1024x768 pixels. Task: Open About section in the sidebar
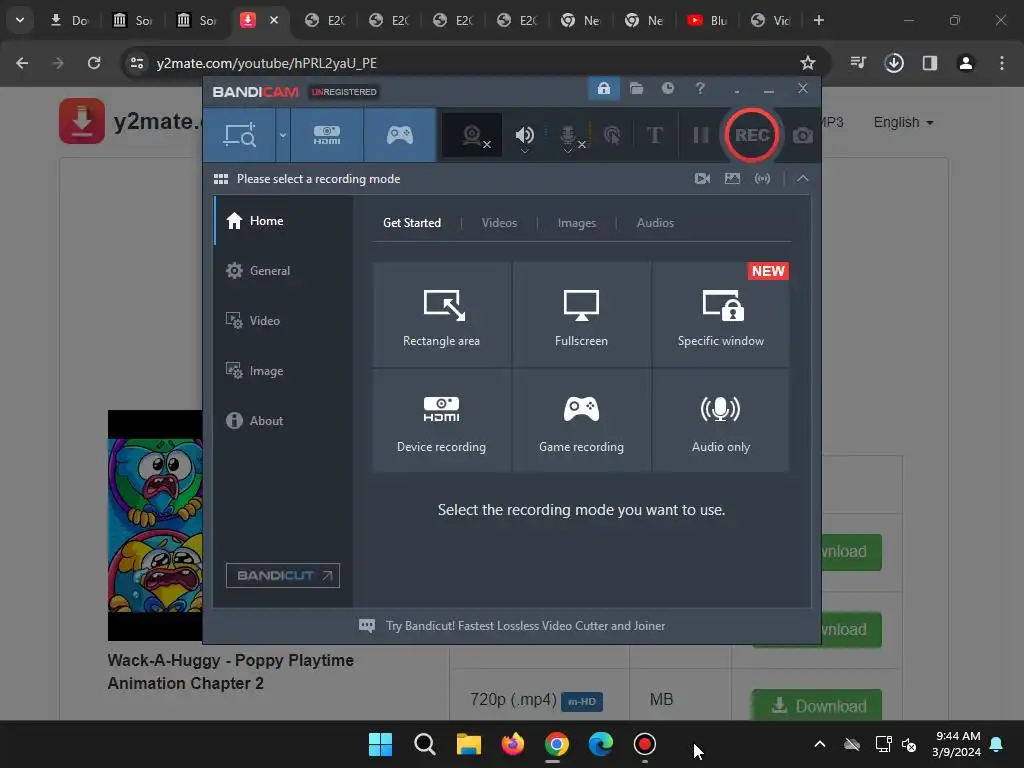pos(283,421)
